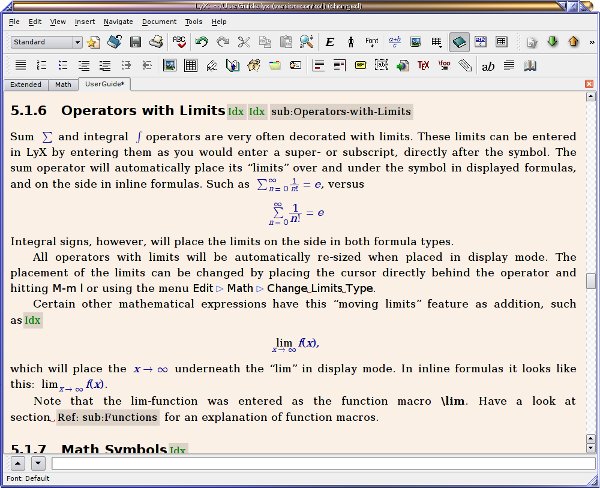The height and width of the screenshot is (488, 600).
Task: Open the Navigate menu
Action: pyautogui.click(x=117, y=20)
